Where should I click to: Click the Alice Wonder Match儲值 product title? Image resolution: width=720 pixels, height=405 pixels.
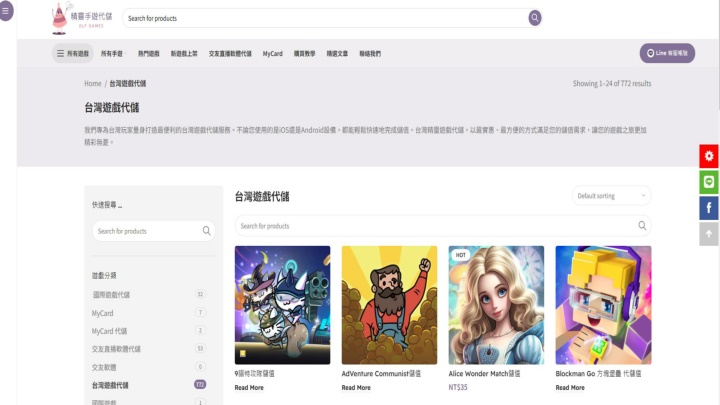pos(484,374)
